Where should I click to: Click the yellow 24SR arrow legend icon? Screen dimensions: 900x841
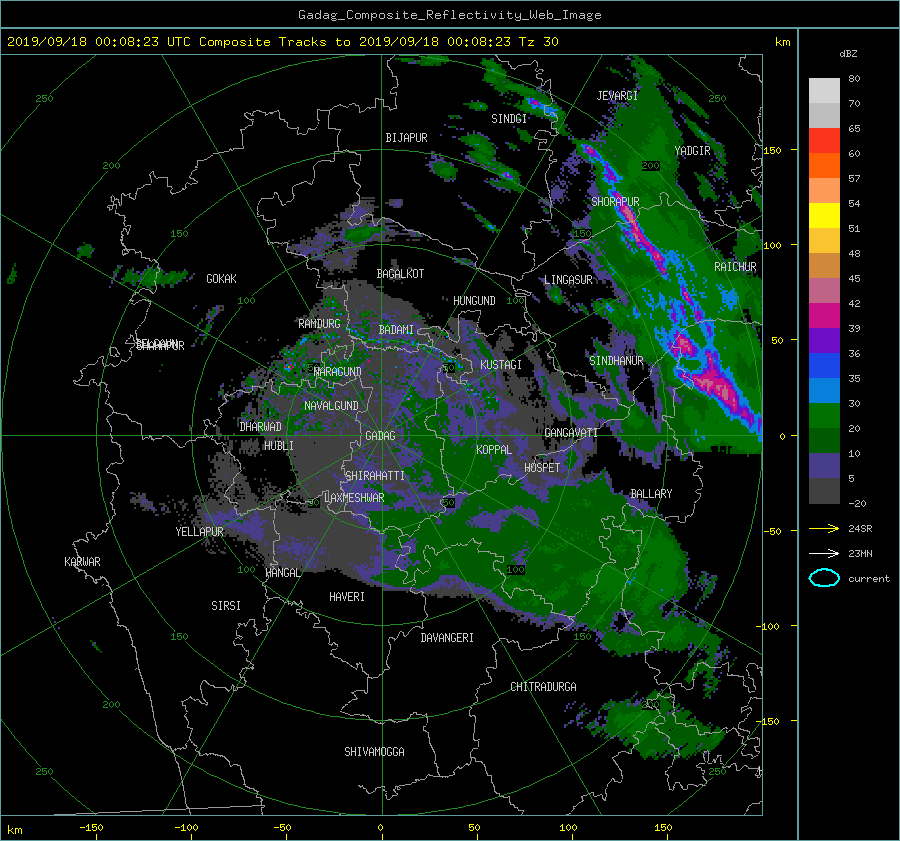[824, 528]
